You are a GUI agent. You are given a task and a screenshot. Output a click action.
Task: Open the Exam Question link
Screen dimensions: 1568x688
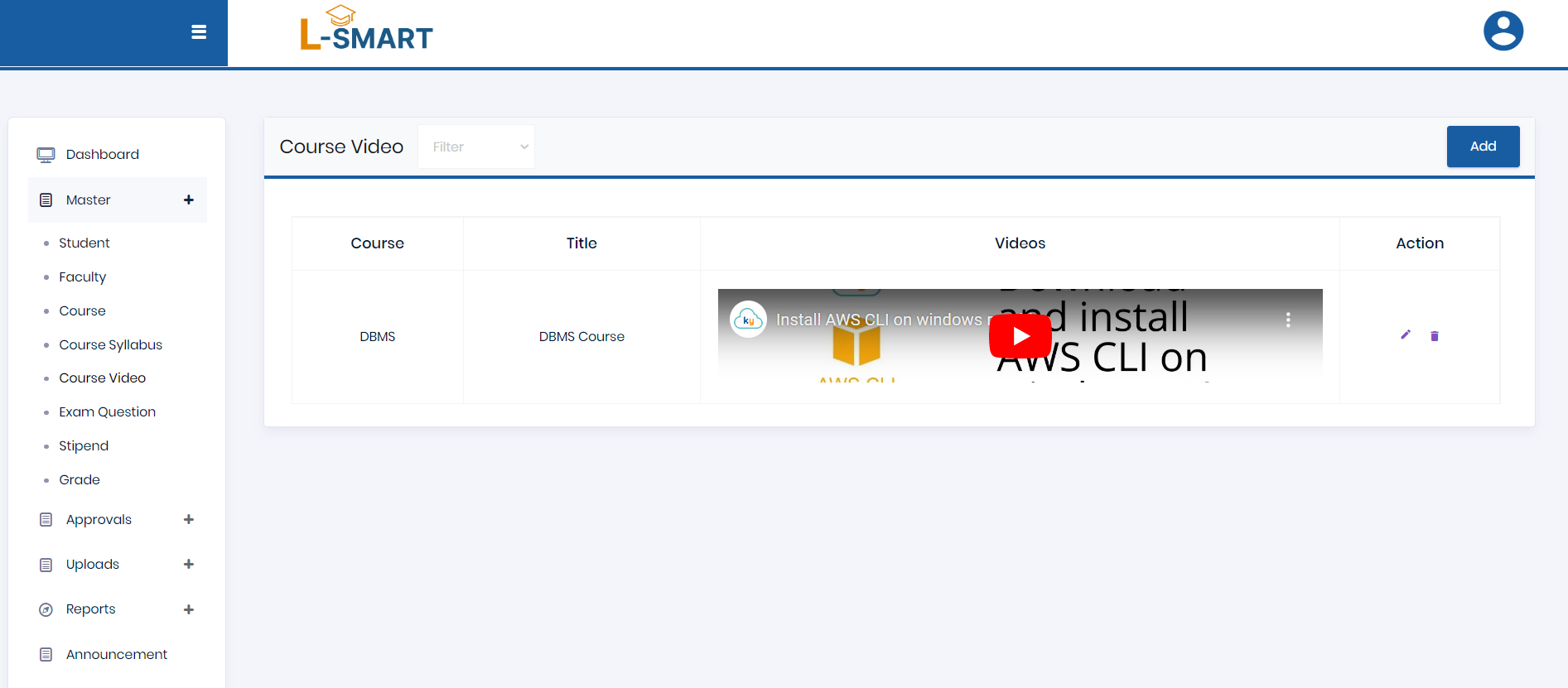(107, 411)
